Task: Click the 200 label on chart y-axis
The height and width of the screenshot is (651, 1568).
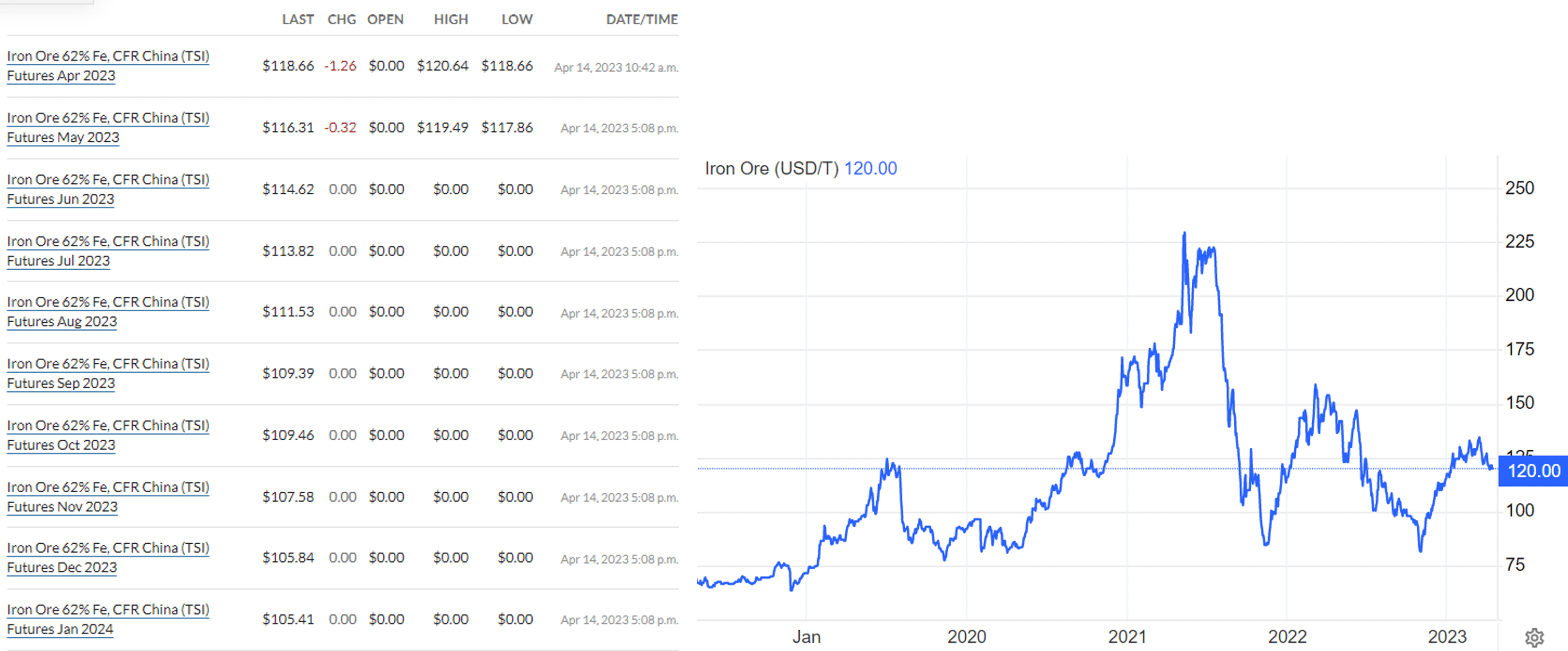Action: 1520,295
